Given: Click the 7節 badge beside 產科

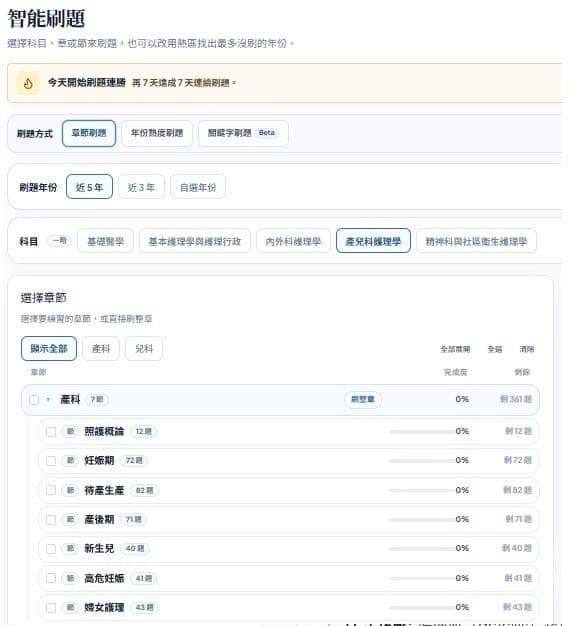Looking at the screenshot, I should 97,399.
